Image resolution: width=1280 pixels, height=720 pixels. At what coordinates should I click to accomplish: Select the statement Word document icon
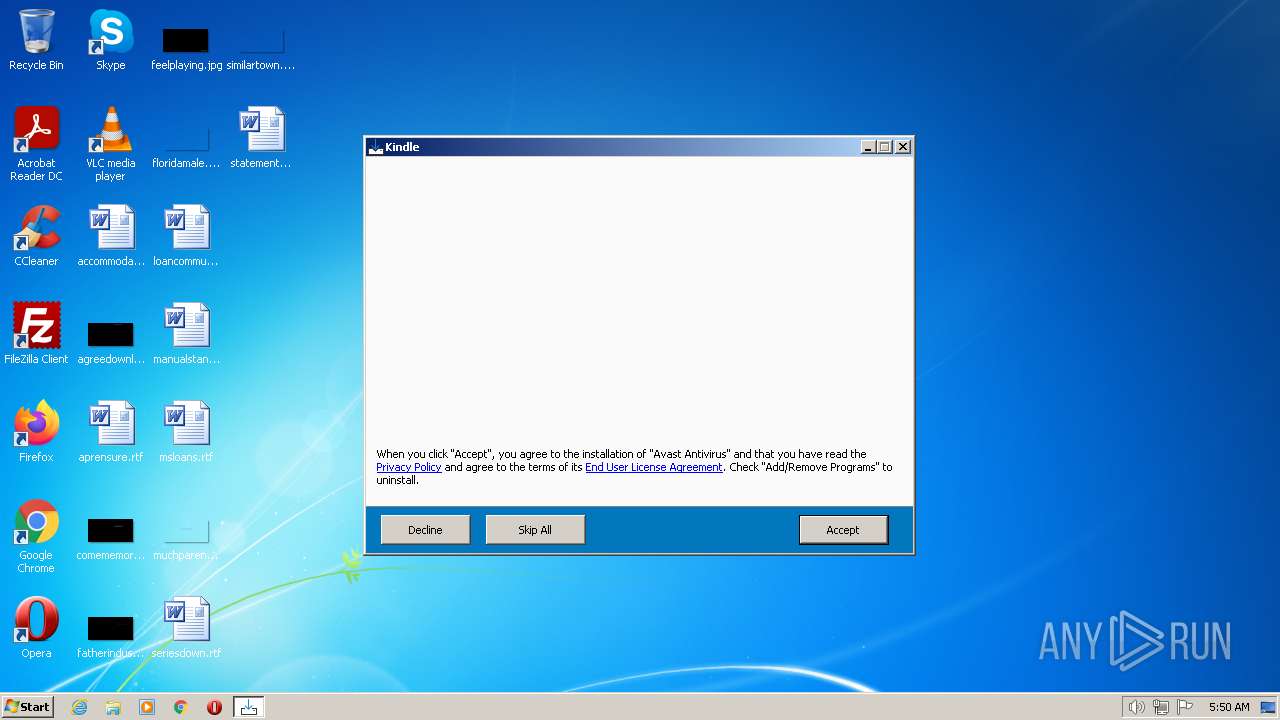coord(260,138)
